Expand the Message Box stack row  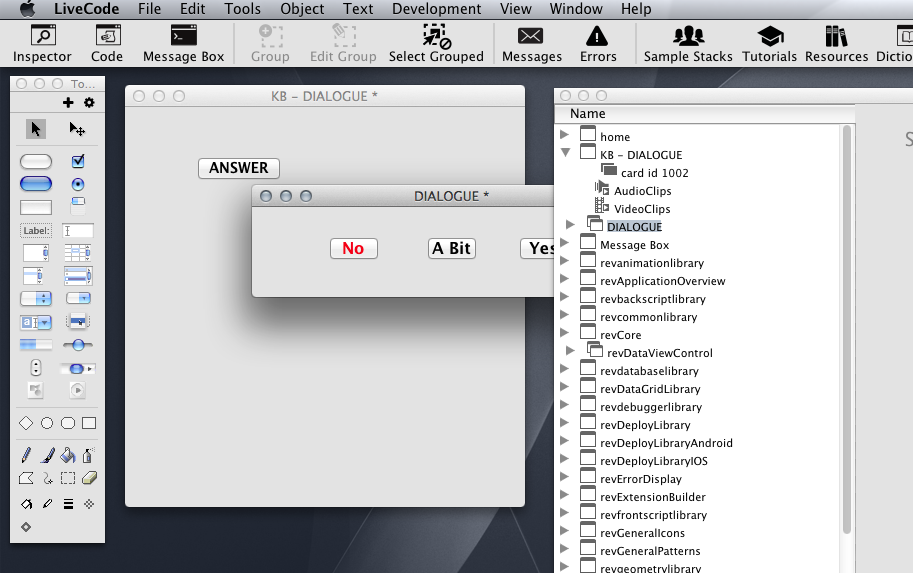pyautogui.click(x=564, y=243)
